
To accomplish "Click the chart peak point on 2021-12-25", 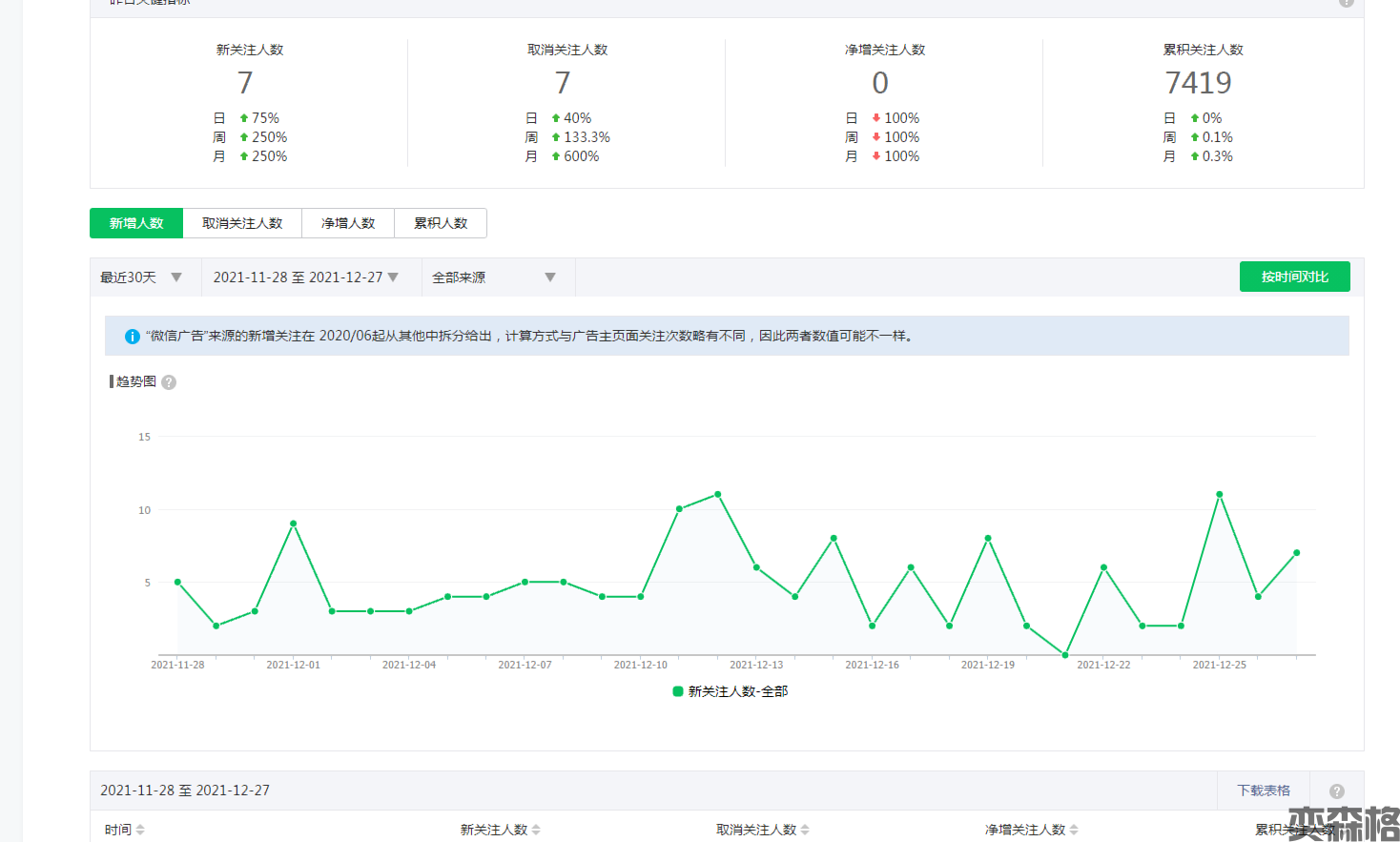I will [x=1220, y=495].
